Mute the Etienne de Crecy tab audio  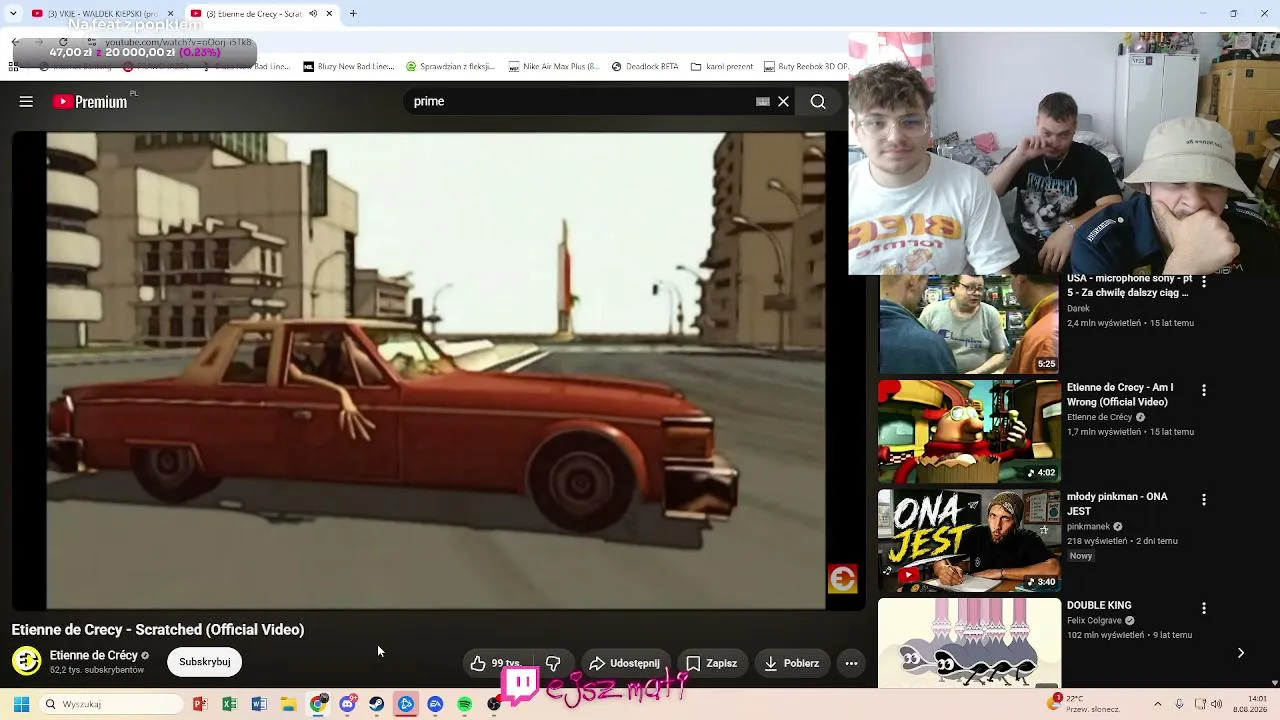(x=313, y=14)
